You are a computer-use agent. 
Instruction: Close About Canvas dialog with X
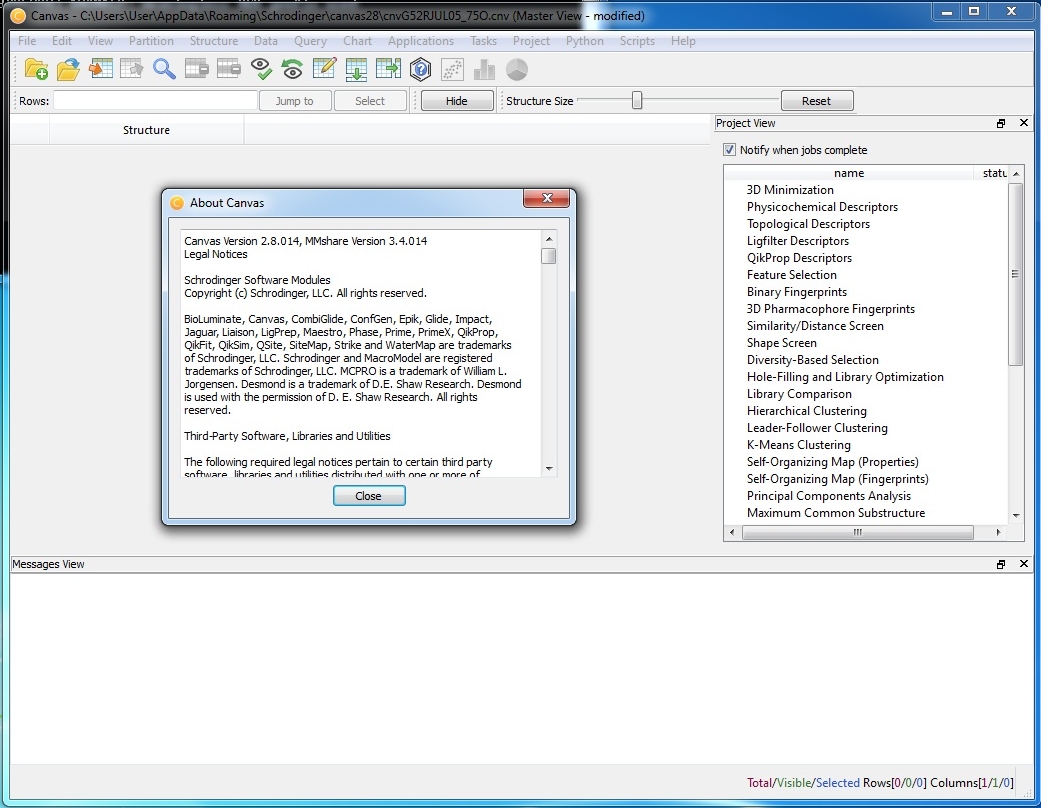[546, 198]
